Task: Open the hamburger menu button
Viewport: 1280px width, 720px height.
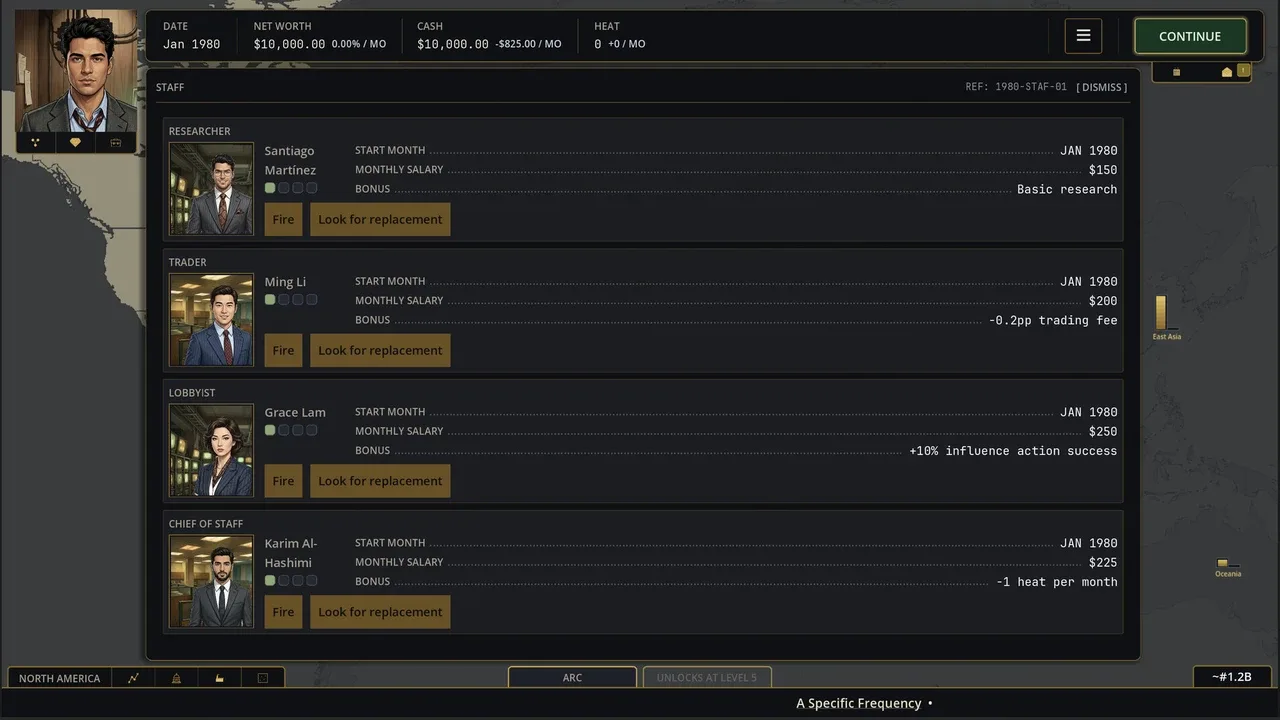Action: 1083,36
